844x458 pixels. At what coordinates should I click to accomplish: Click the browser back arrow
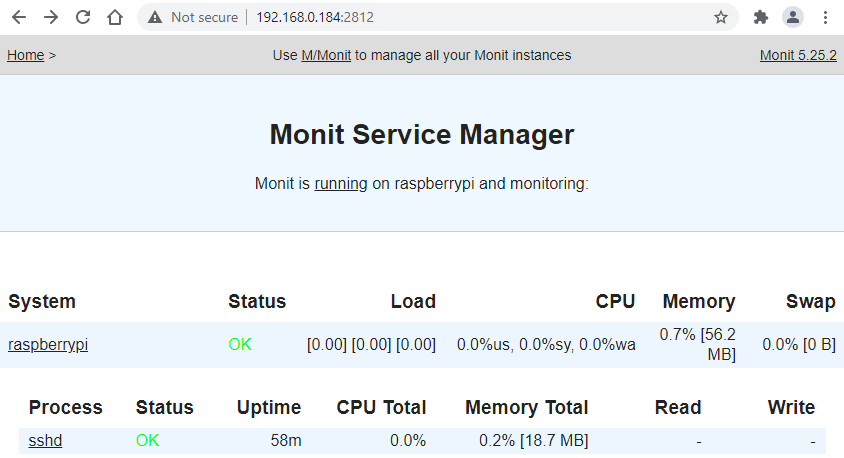click(x=18, y=17)
